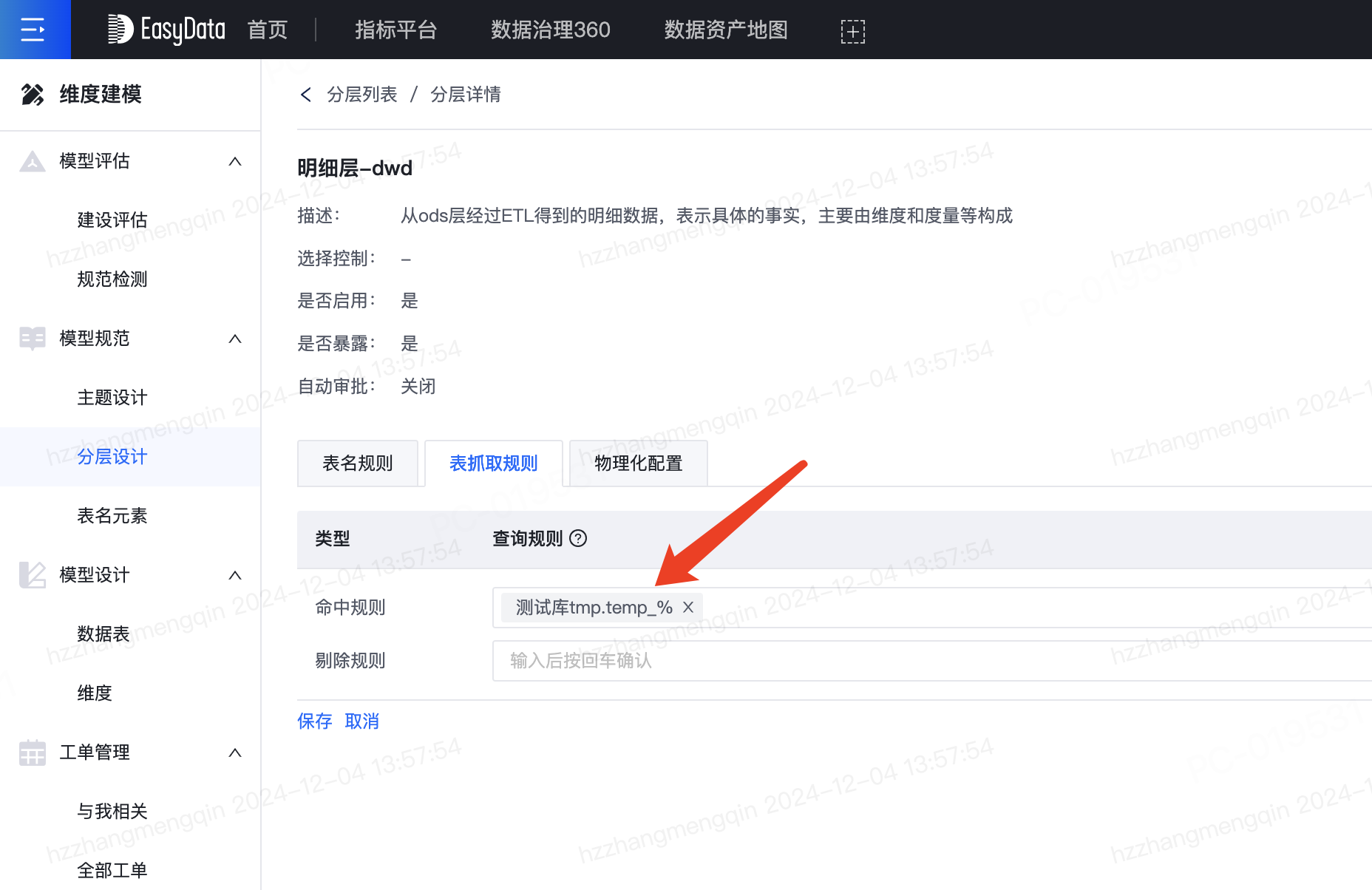Save the rules with 保存

pos(315,721)
